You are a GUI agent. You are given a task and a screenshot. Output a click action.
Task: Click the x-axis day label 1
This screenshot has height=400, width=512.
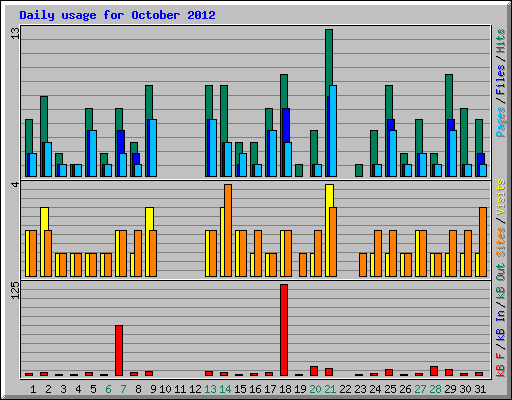coord(33,389)
